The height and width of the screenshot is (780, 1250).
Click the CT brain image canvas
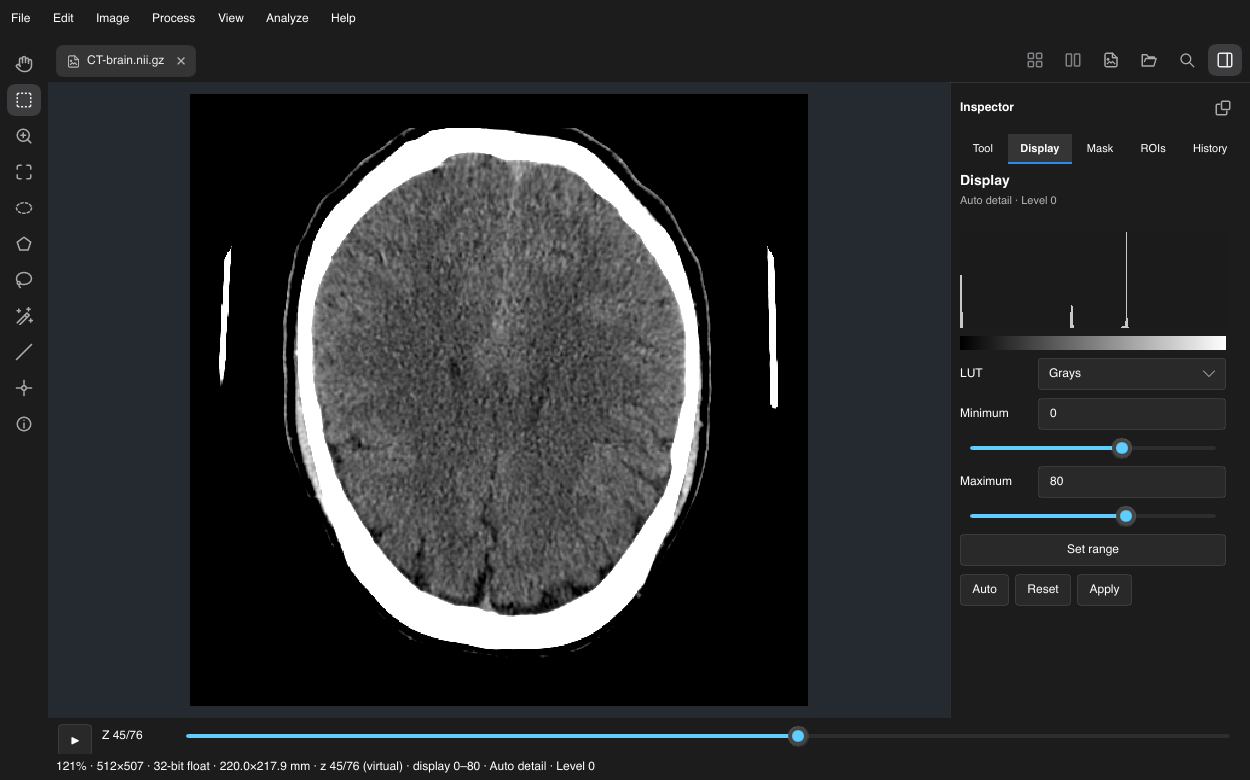tap(499, 400)
